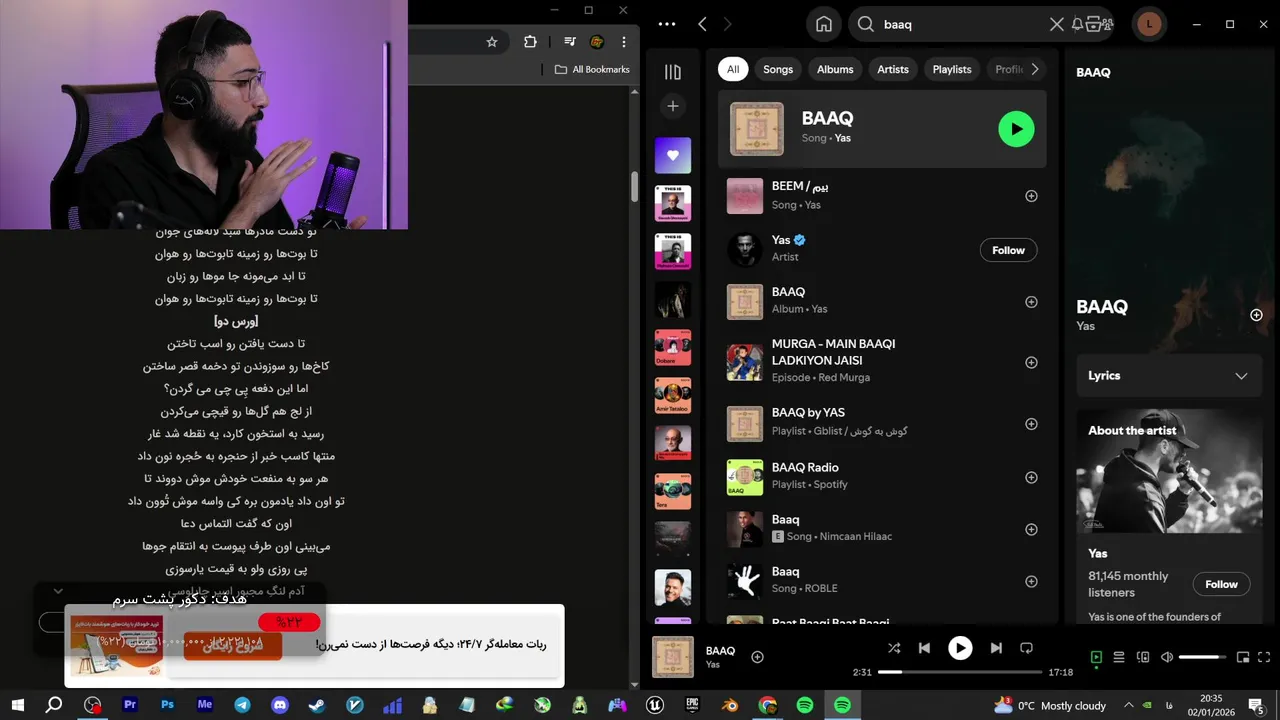This screenshot has width=1280, height=720.
Task: Open the Liked Songs heart tile
Action: pyautogui.click(x=673, y=156)
